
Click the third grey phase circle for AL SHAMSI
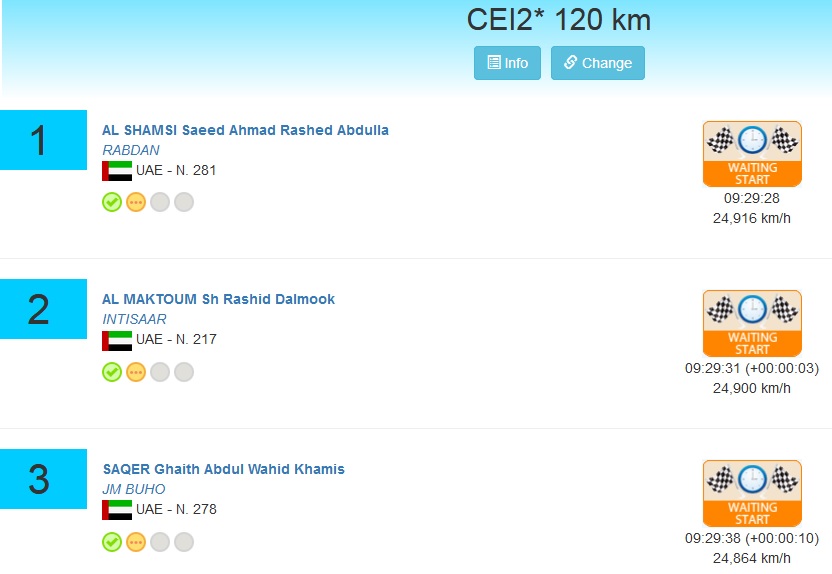160,202
